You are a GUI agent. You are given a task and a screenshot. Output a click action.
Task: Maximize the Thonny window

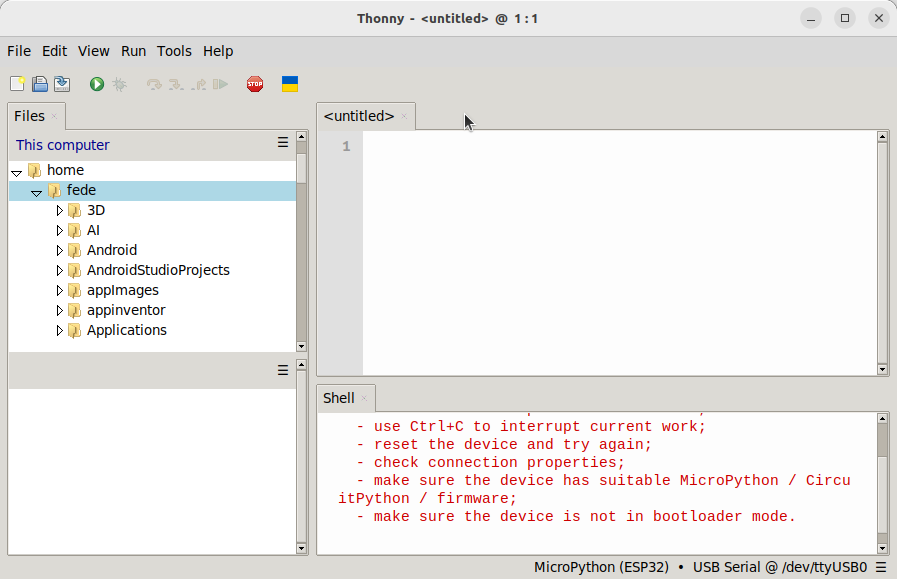[845, 18]
